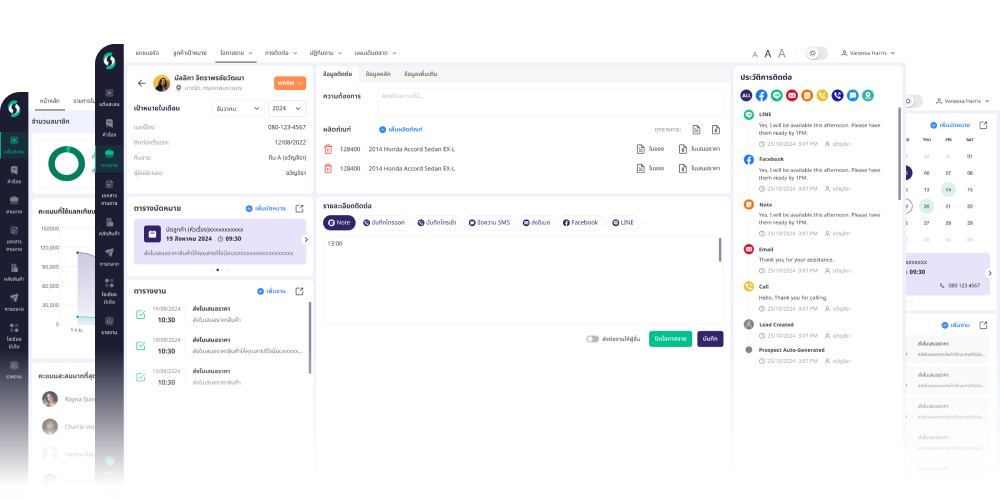
Task: Open the WARM status dropdown
Action: pyautogui.click(x=288, y=83)
